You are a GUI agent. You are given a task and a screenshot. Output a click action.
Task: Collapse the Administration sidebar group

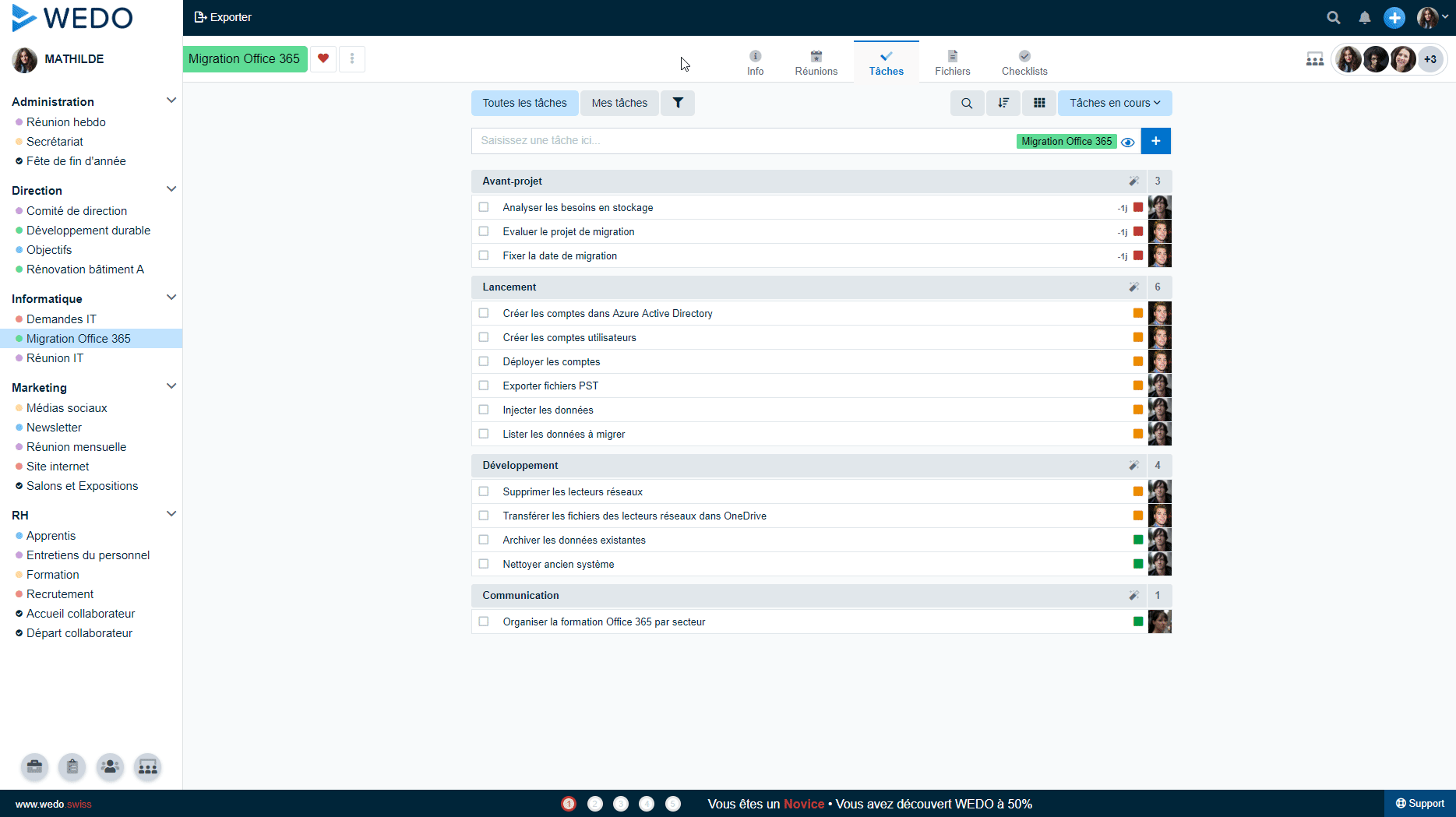(x=171, y=100)
